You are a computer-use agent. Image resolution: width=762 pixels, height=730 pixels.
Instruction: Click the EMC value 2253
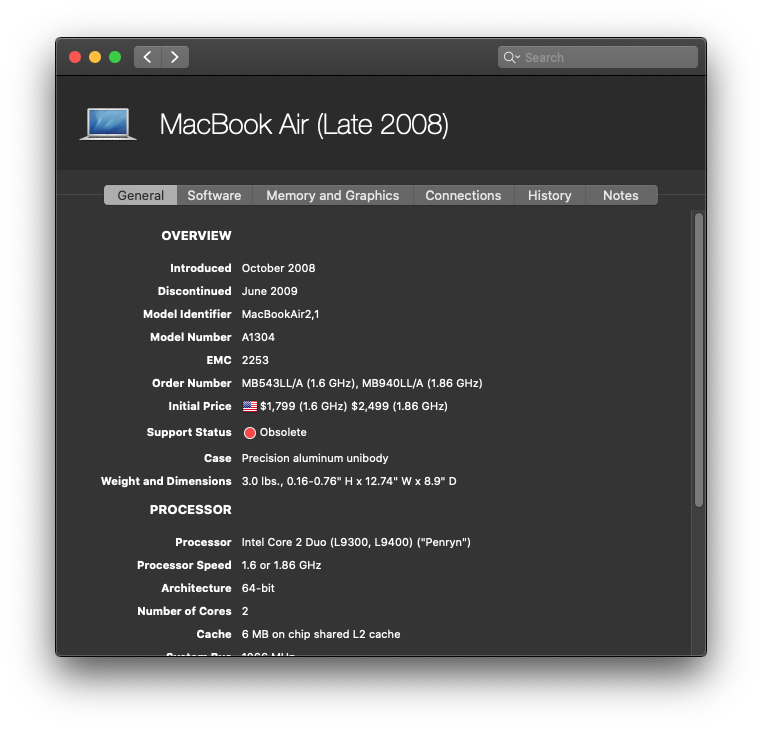click(x=255, y=360)
